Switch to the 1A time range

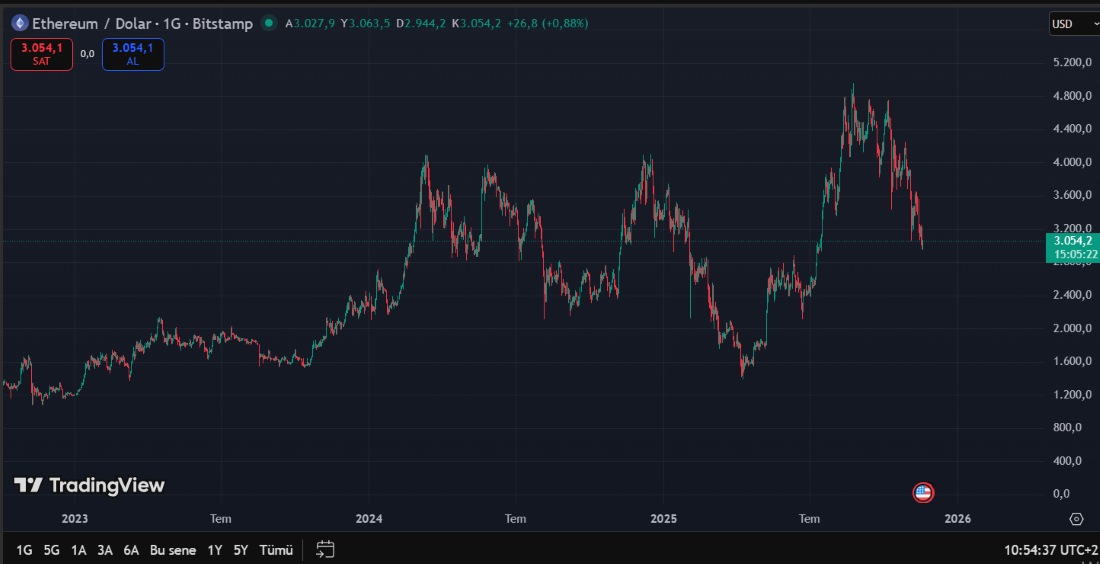click(78, 549)
